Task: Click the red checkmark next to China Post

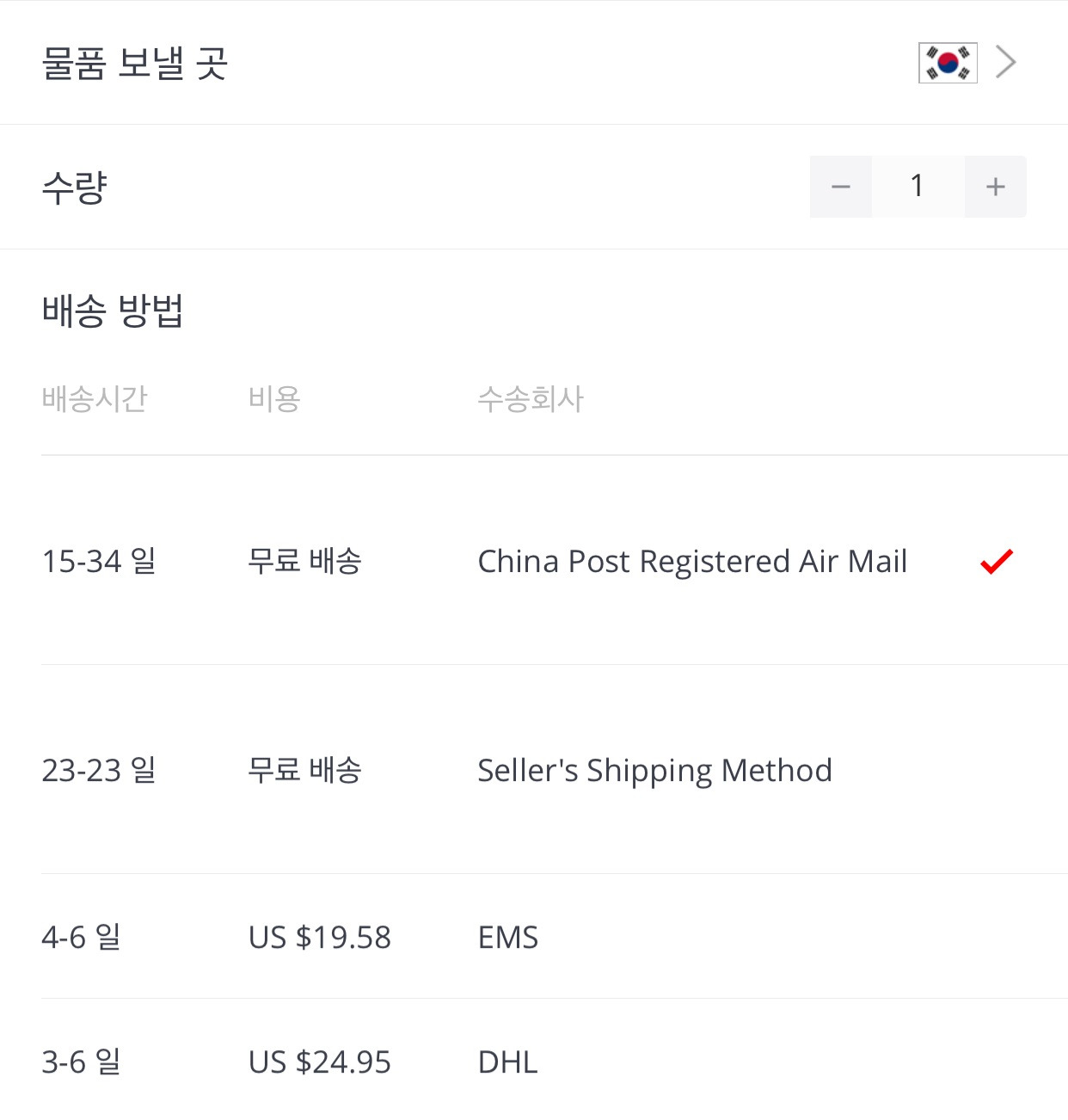Action: [997, 562]
